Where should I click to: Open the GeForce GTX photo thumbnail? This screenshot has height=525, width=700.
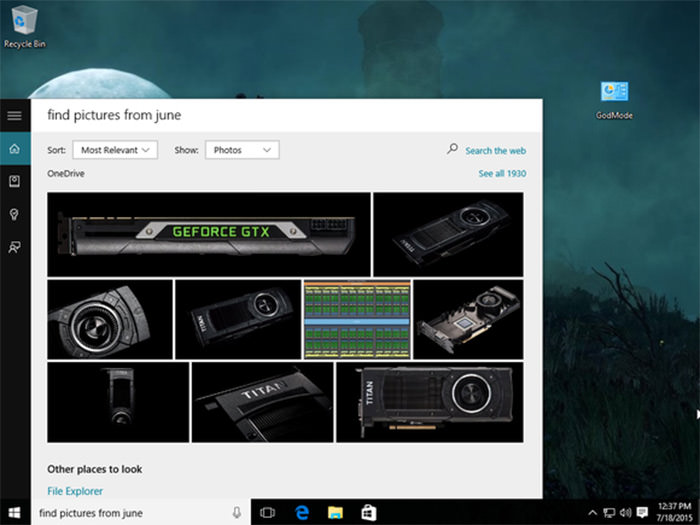coord(208,234)
